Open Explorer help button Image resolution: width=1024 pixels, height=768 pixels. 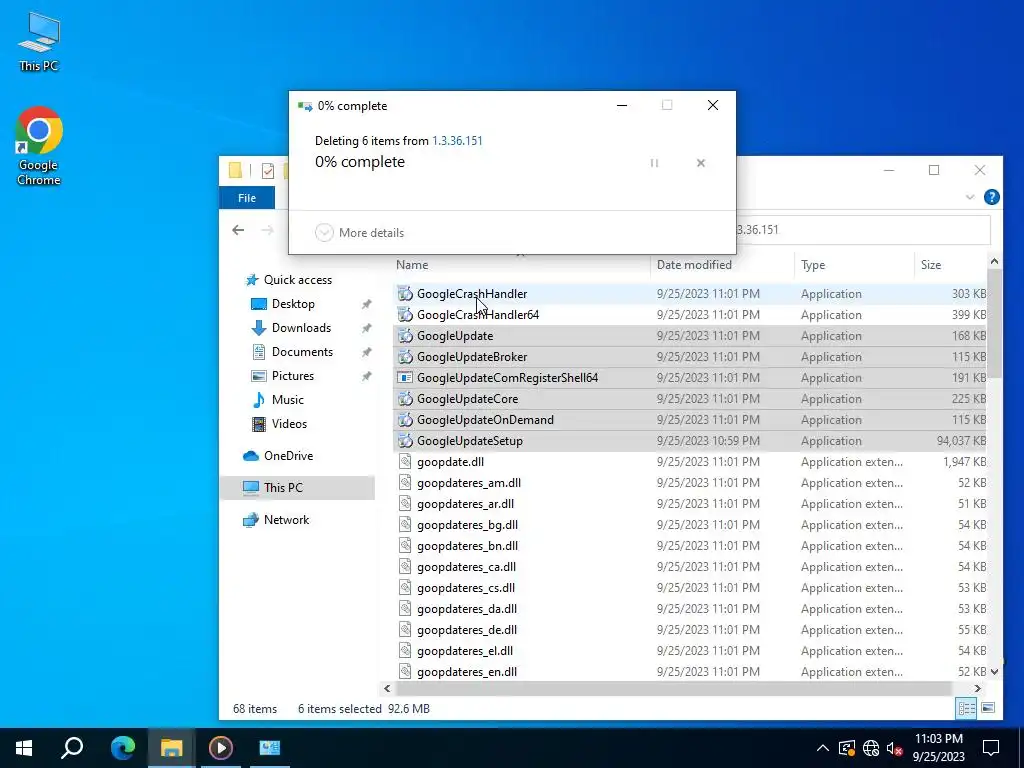(991, 197)
